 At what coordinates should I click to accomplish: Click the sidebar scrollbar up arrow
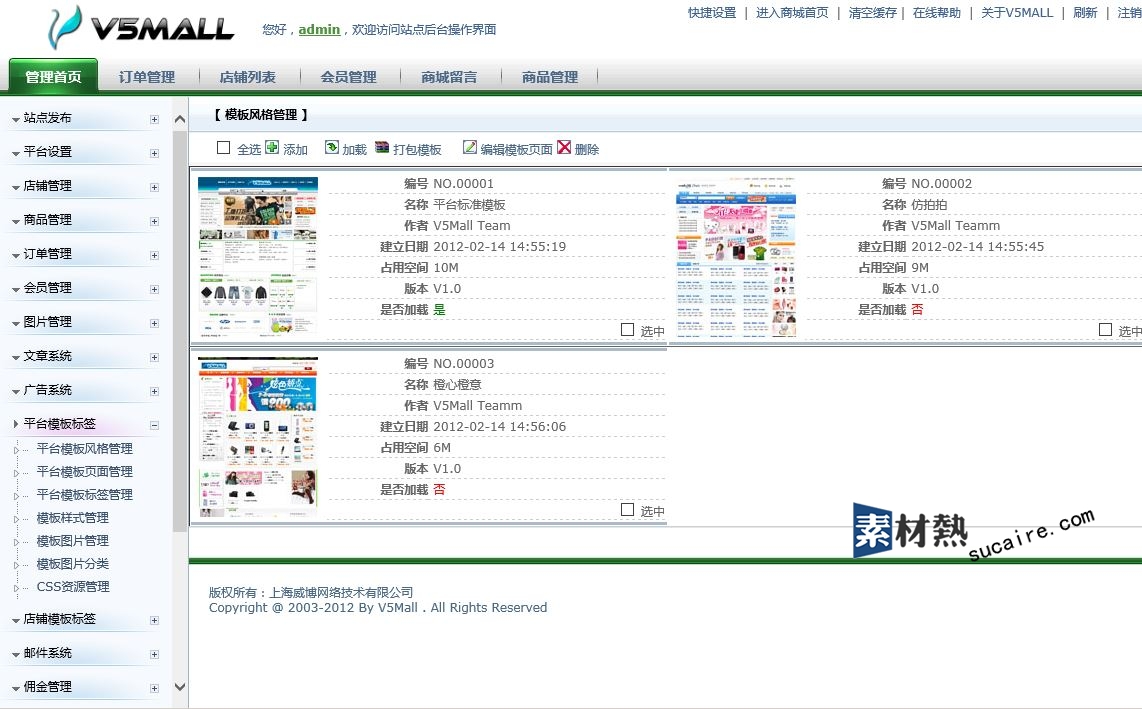point(180,120)
